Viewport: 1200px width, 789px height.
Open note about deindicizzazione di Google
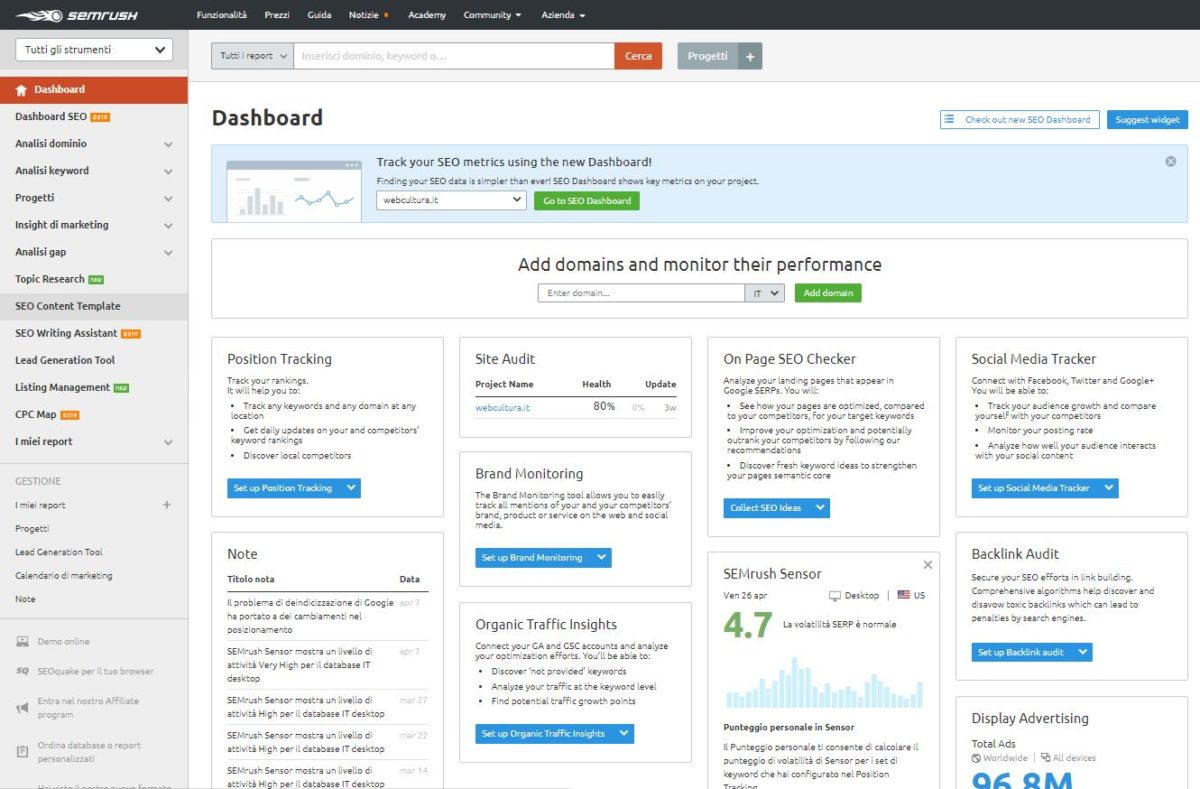point(311,616)
